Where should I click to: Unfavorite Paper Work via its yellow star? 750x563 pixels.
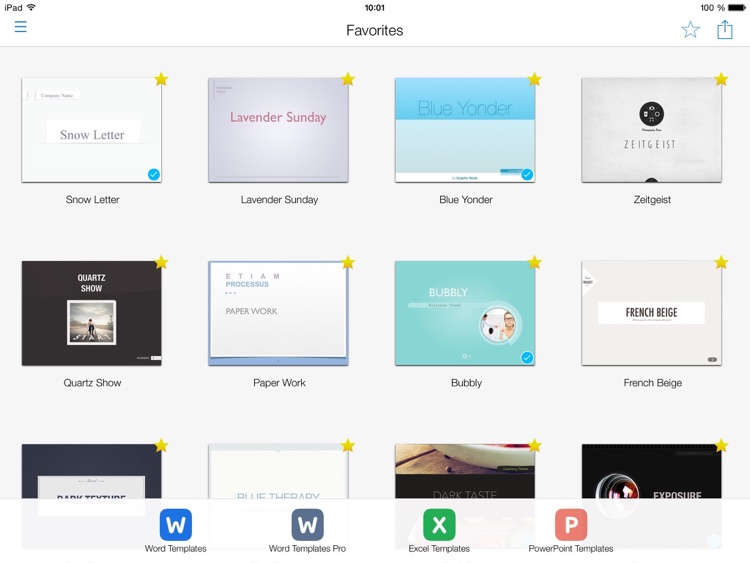(x=348, y=262)
